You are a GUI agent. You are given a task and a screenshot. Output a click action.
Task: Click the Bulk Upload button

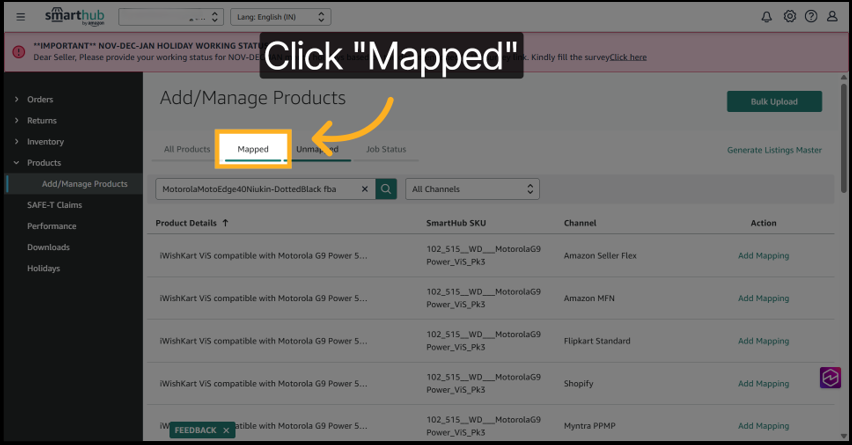[x=774, y=101]
